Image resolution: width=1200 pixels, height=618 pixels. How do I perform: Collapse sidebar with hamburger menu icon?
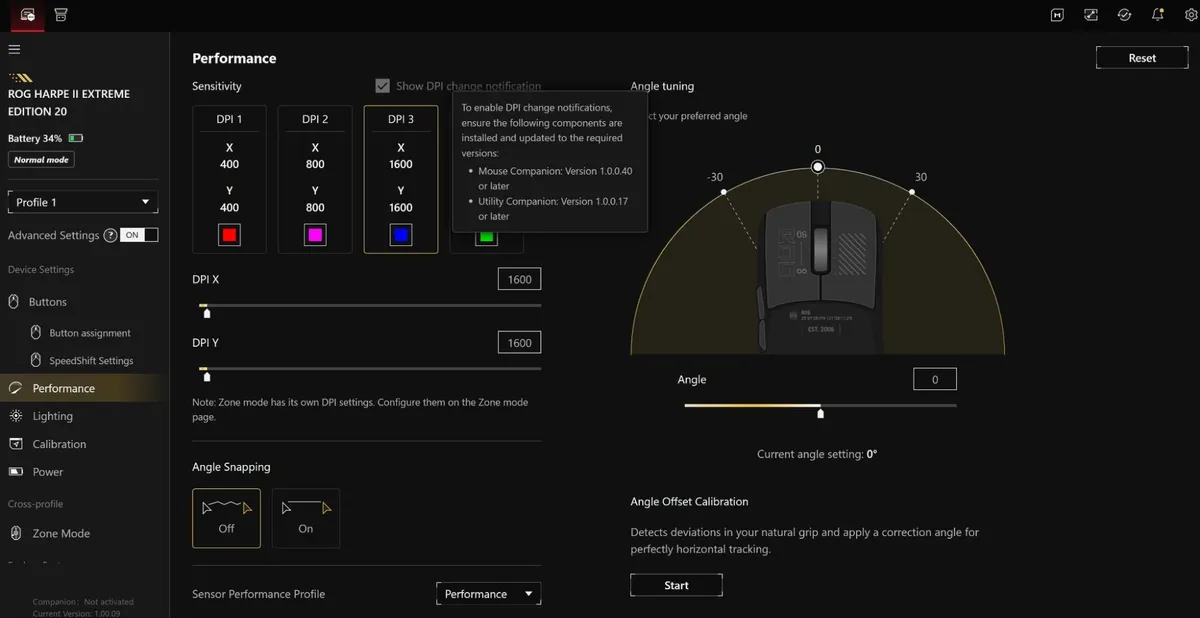tap(14, 49)
